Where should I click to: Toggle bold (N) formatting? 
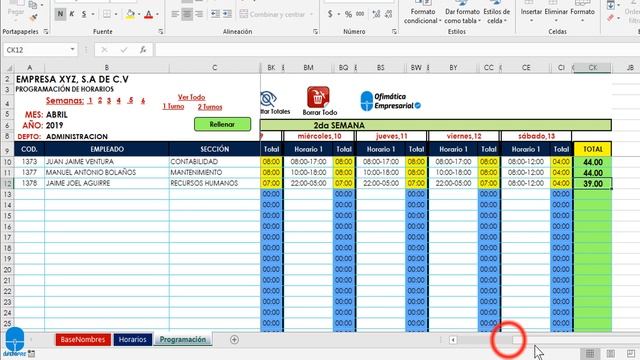[x=60, y=14]
